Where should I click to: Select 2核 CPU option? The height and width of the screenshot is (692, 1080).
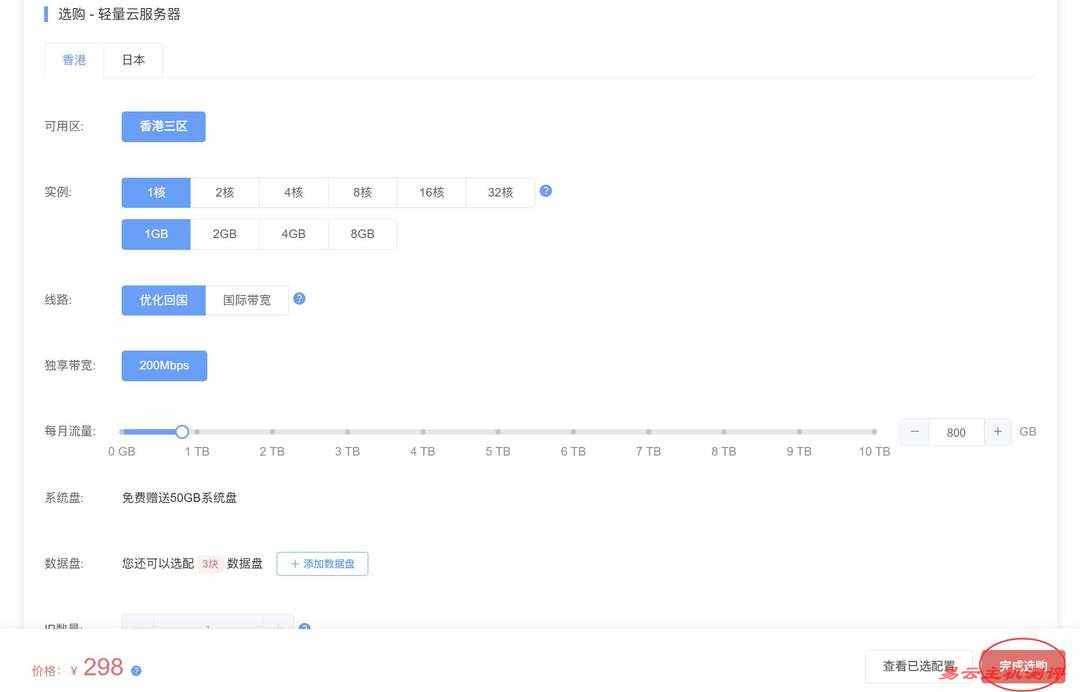(224, 192)
